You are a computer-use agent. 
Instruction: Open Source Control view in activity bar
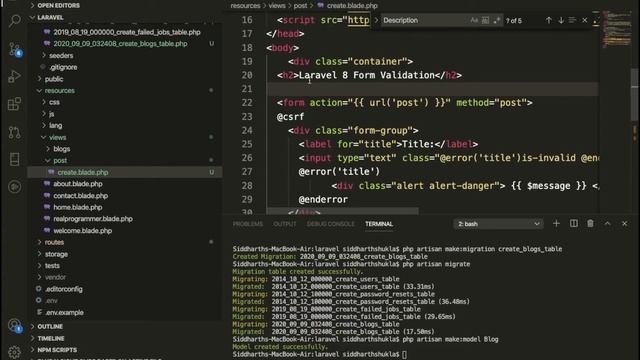pyautogui.click(x=15, y=49)
